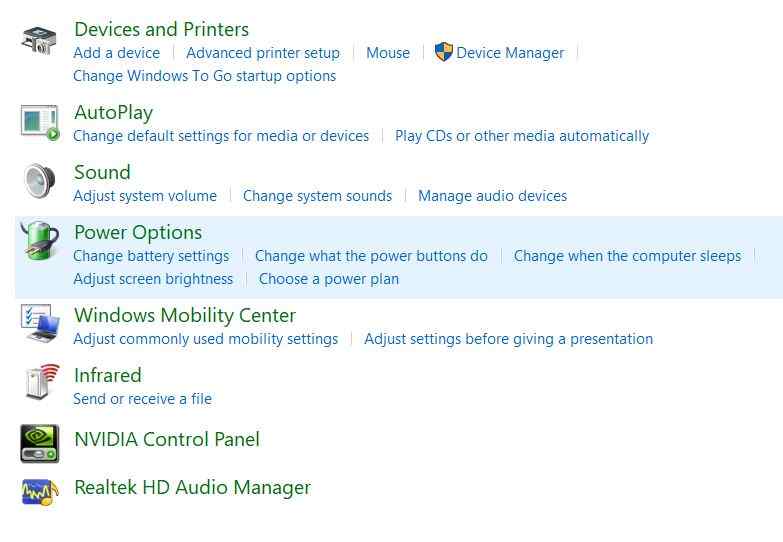
Task: Click the NVIDIA Control Panel icon
Action: 40,442
